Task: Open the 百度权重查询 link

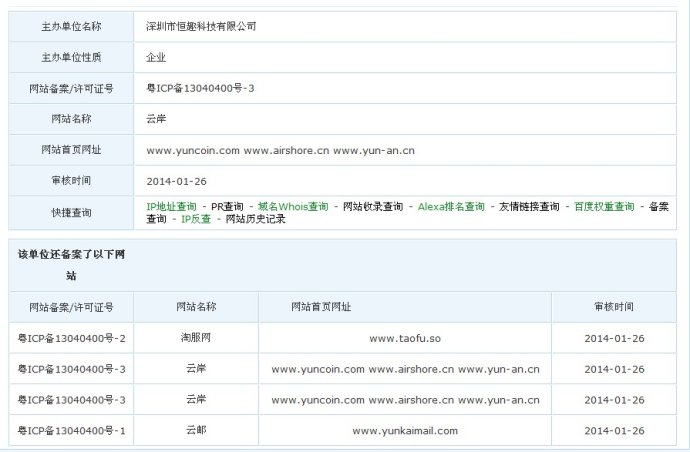Action: (x=604, y=207)
